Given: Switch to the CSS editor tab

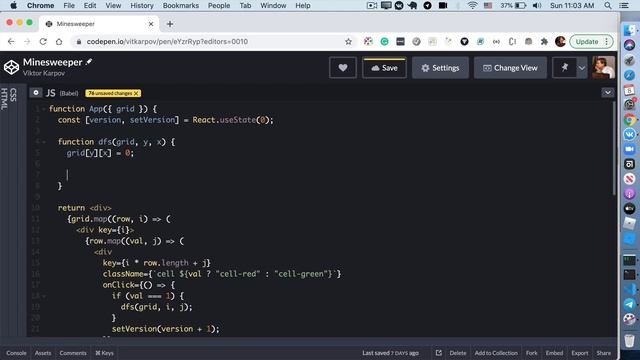Looking at the screenshot, I should tap(13, 94).
